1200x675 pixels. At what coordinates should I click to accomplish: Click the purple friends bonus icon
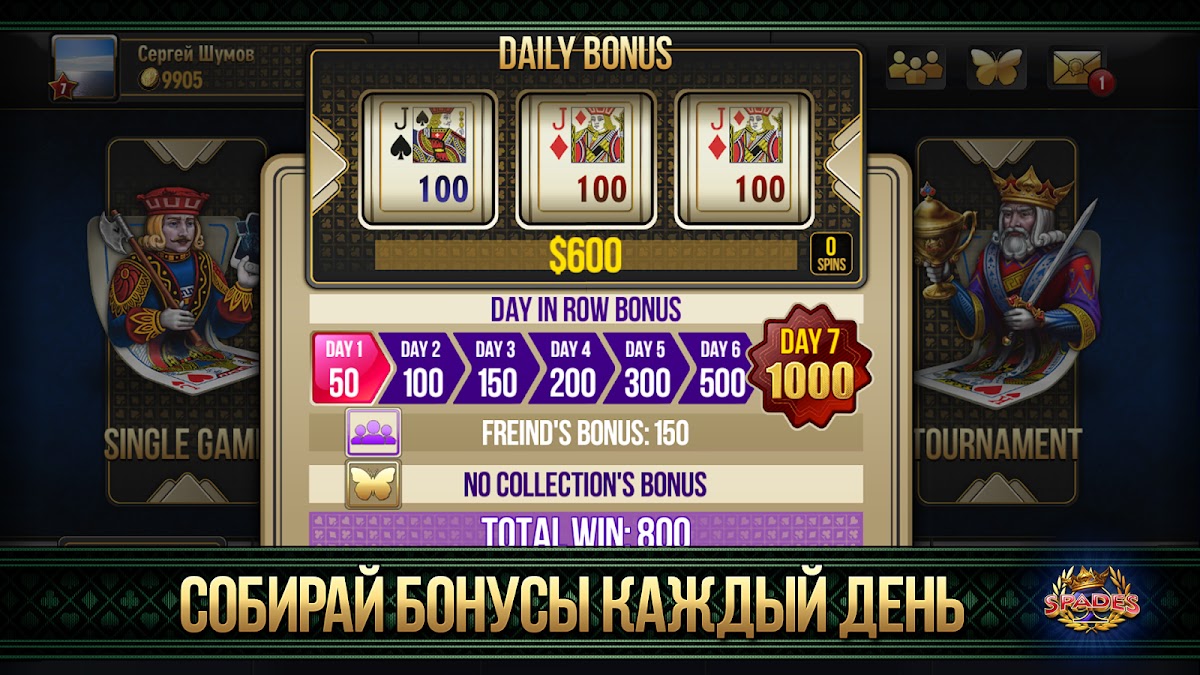[373, 433]
